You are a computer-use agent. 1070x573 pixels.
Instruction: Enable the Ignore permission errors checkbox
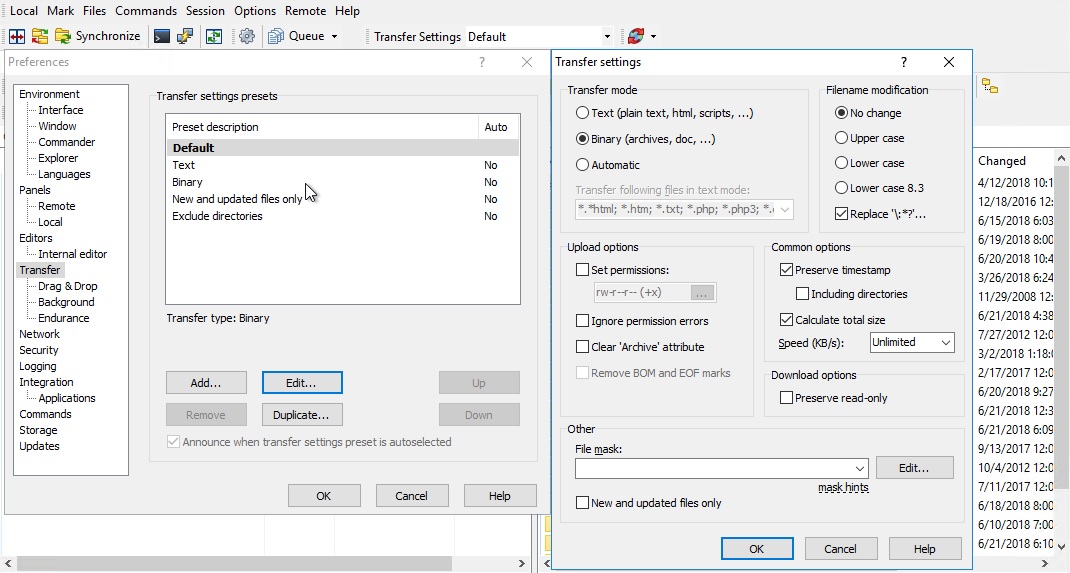pyautogui.click(x=583, y=321)
